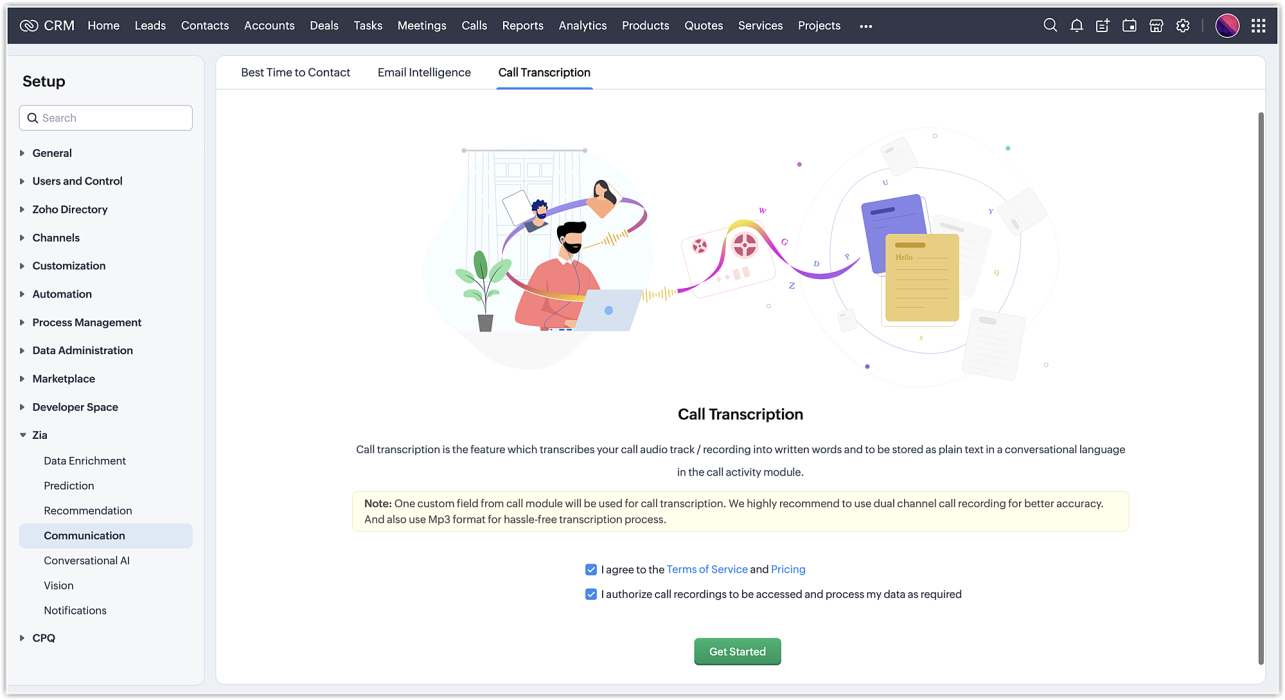Click the search magnifier icon in top bar
Viewport: 1285px width, 700px height.
coord(1050,26)
